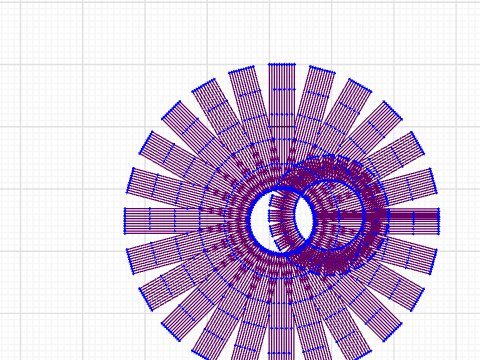Click empty grid area in the top-right corner

[x=433, y=32]
